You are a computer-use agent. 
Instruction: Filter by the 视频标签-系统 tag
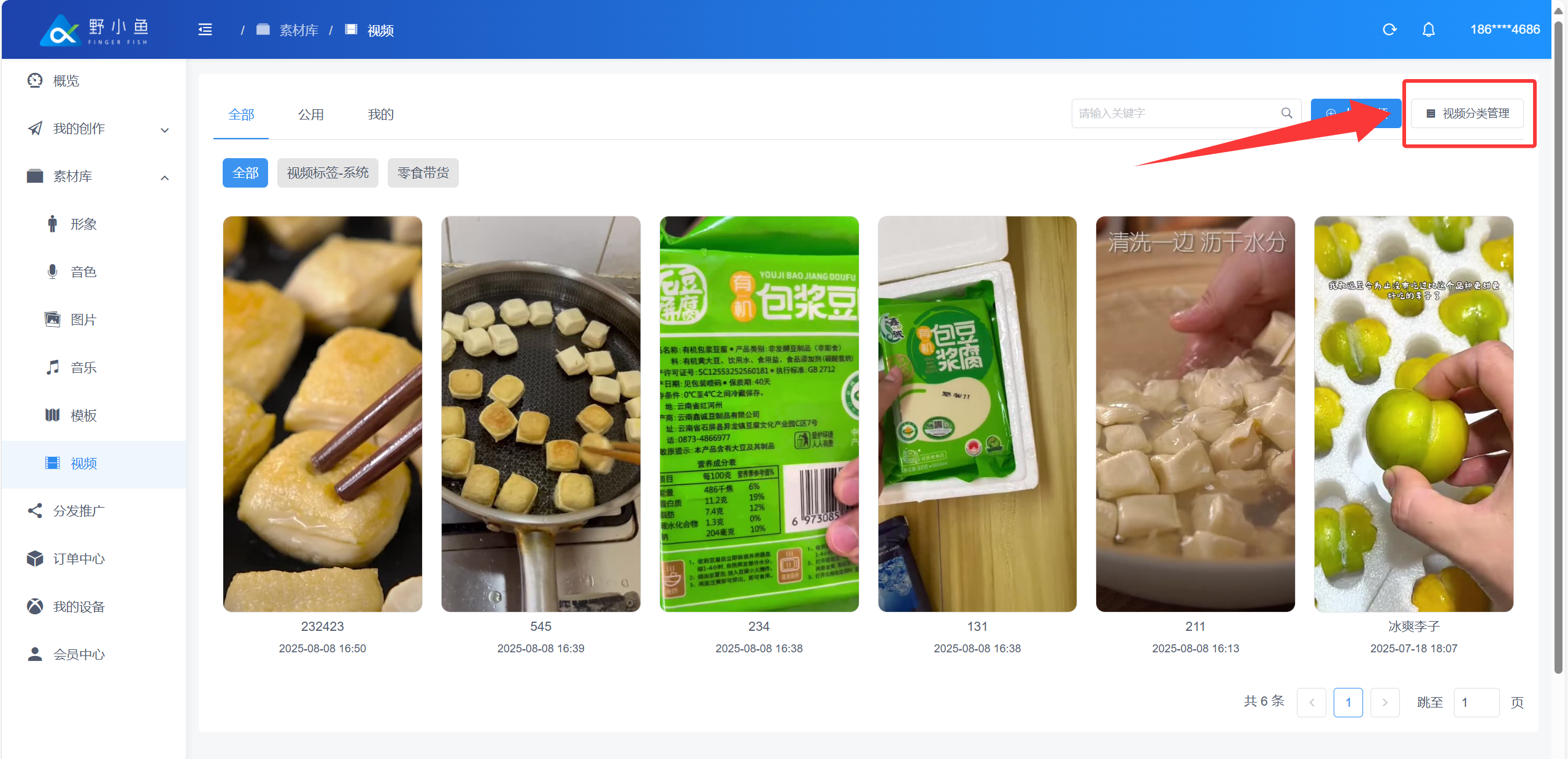click(x=328, y=173)
